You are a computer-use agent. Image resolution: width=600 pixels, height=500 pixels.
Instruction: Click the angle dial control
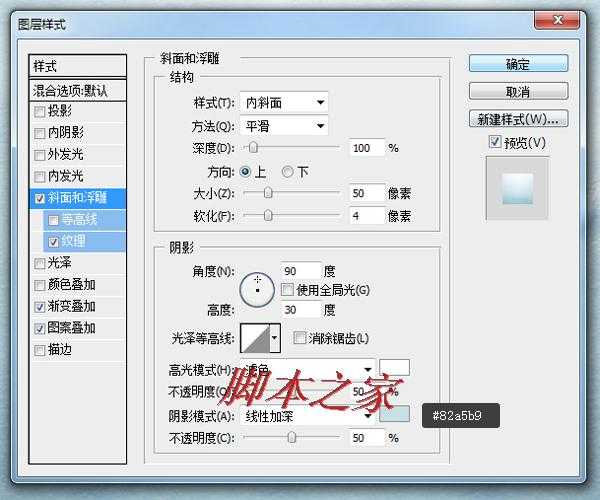point(257,290)
